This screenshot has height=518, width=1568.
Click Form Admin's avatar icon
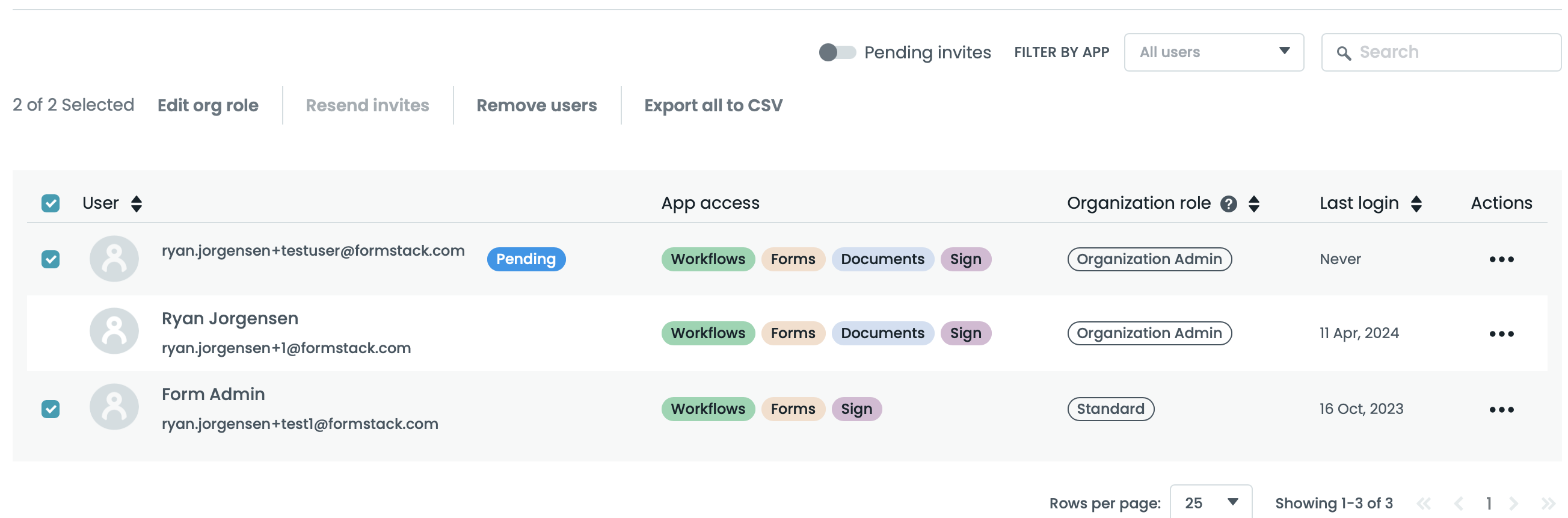(114, 407)
